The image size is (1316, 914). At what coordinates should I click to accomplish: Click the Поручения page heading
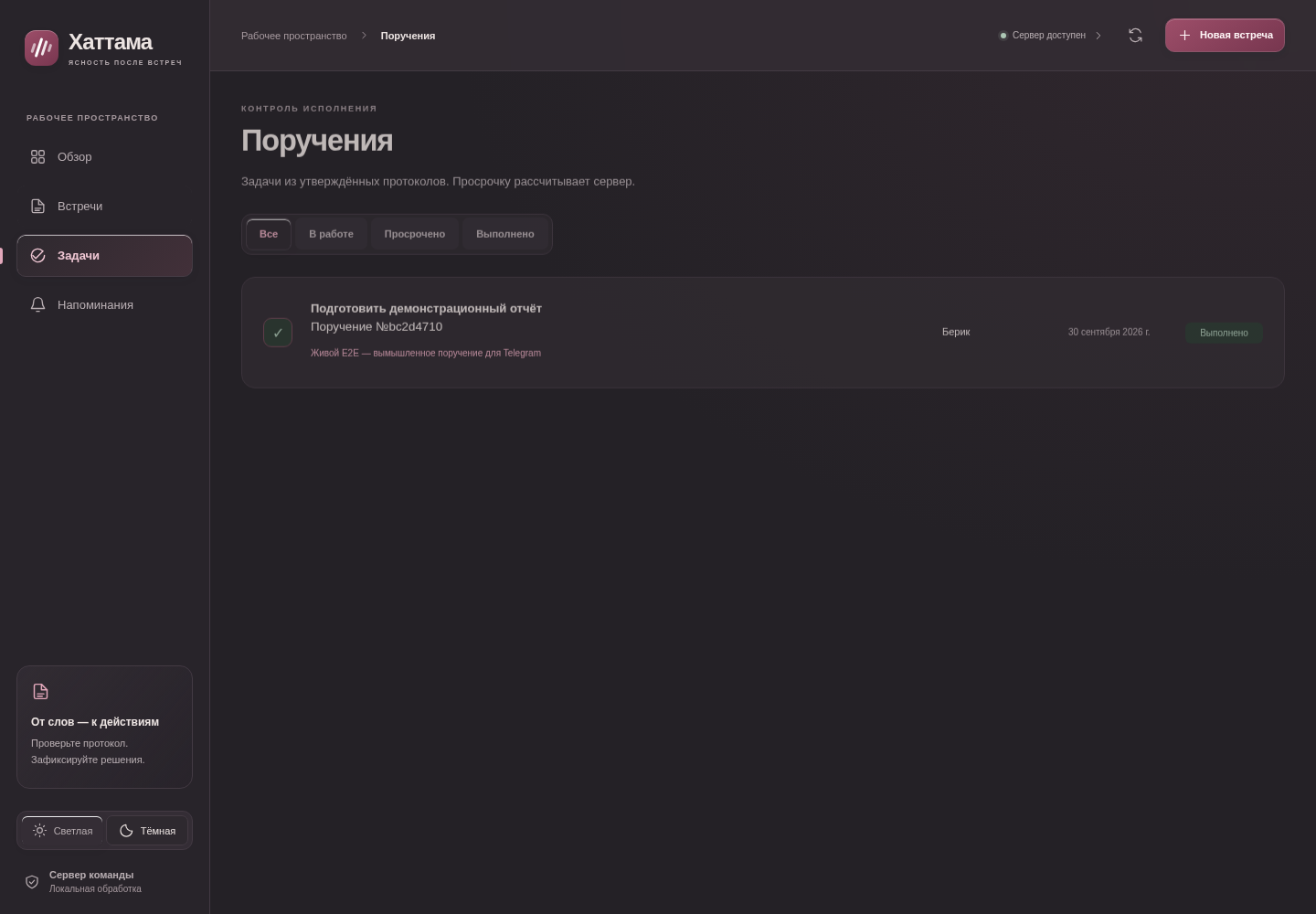click(317, 141)
